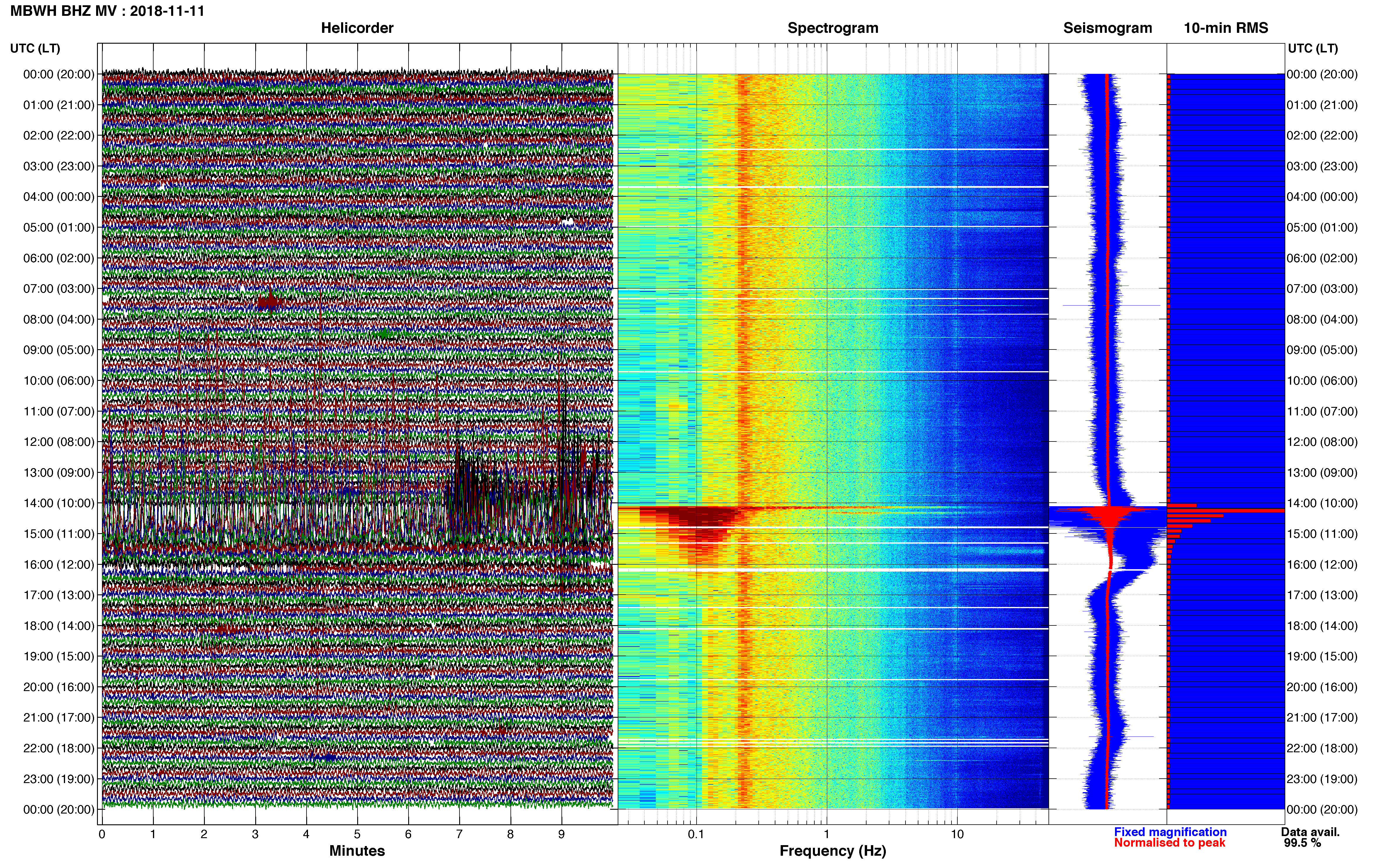Click the tallest red bar in the RMS panel

click(1226, 510)
